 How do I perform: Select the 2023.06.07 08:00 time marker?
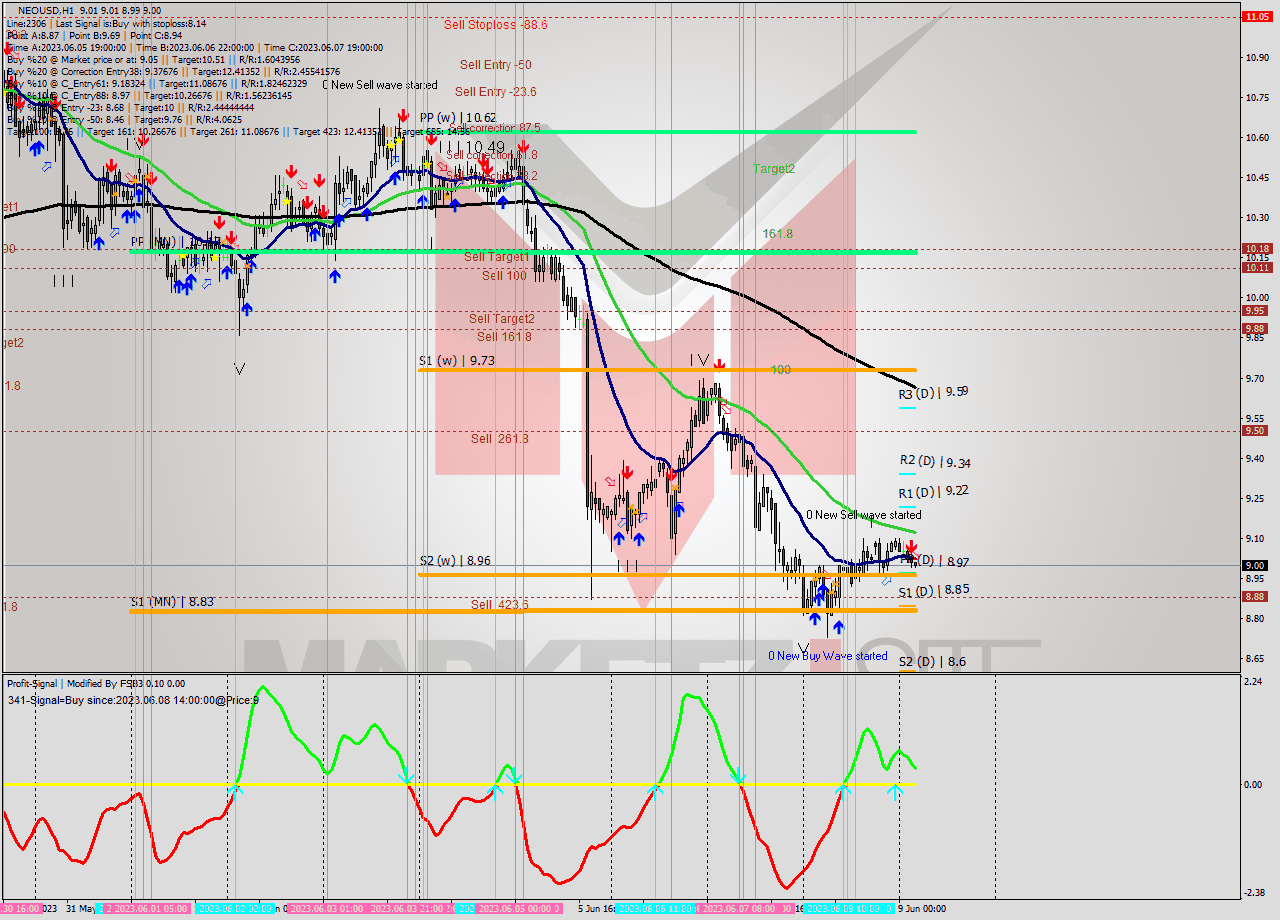pyautogui.click(x=740, y=909)
